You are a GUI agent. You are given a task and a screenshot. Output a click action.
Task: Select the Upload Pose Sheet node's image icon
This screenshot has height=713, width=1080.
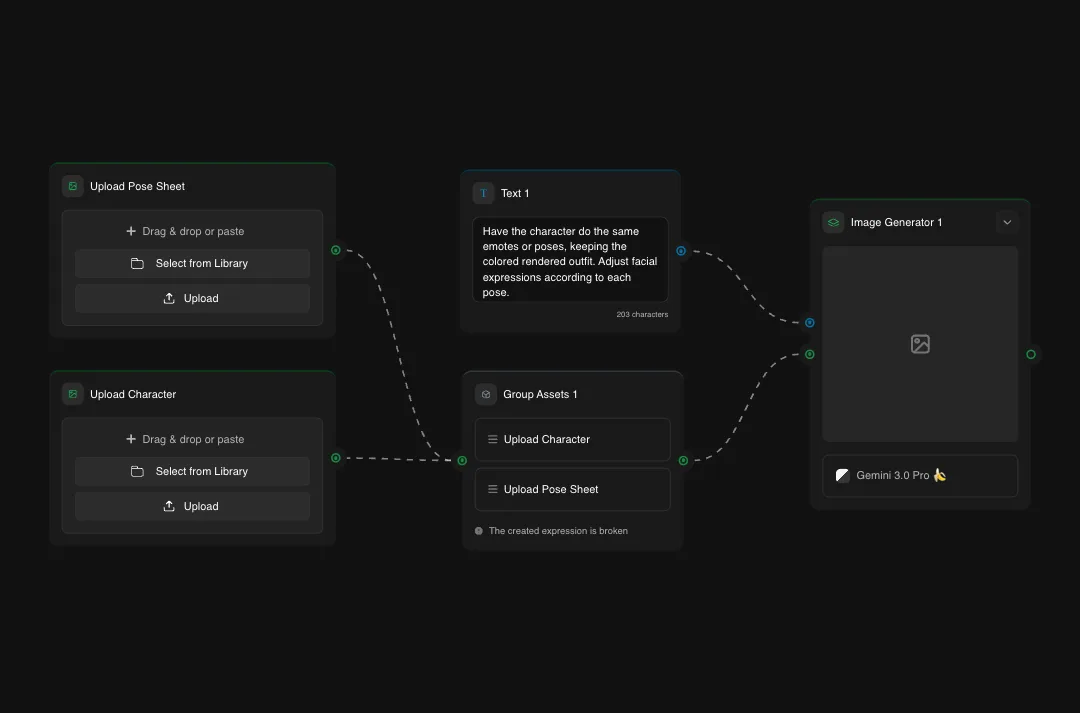tap(72, 186)
